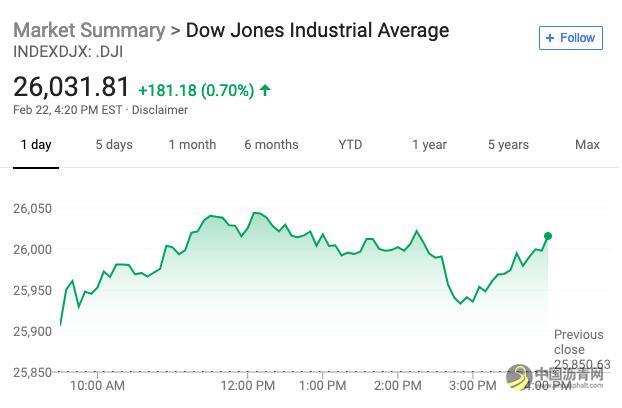
Task: Click the 26,031.81 index value
Action: point(72,88)
